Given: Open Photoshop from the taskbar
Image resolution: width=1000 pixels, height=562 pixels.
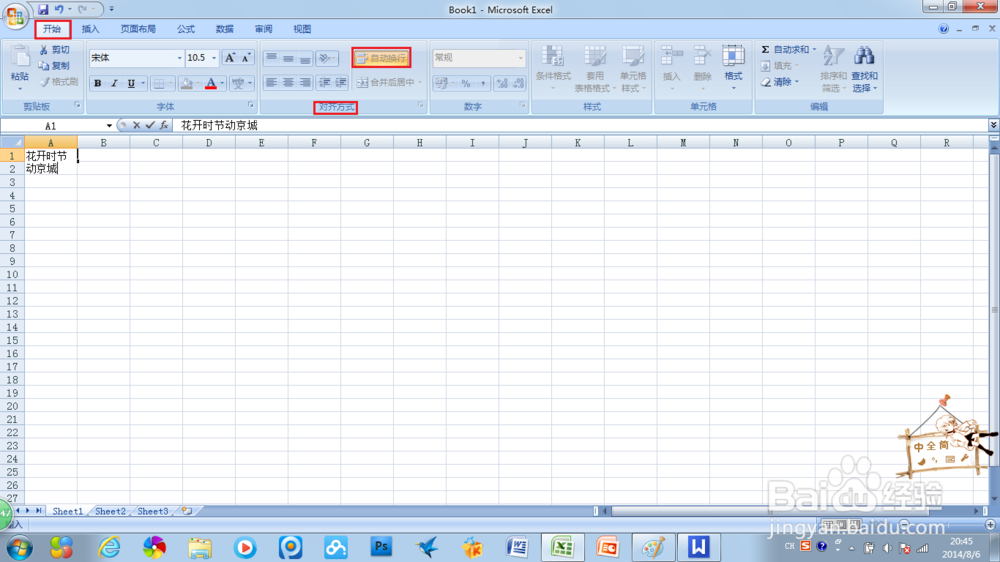Looking at the screenshot, I should click(x=381, y=547).
